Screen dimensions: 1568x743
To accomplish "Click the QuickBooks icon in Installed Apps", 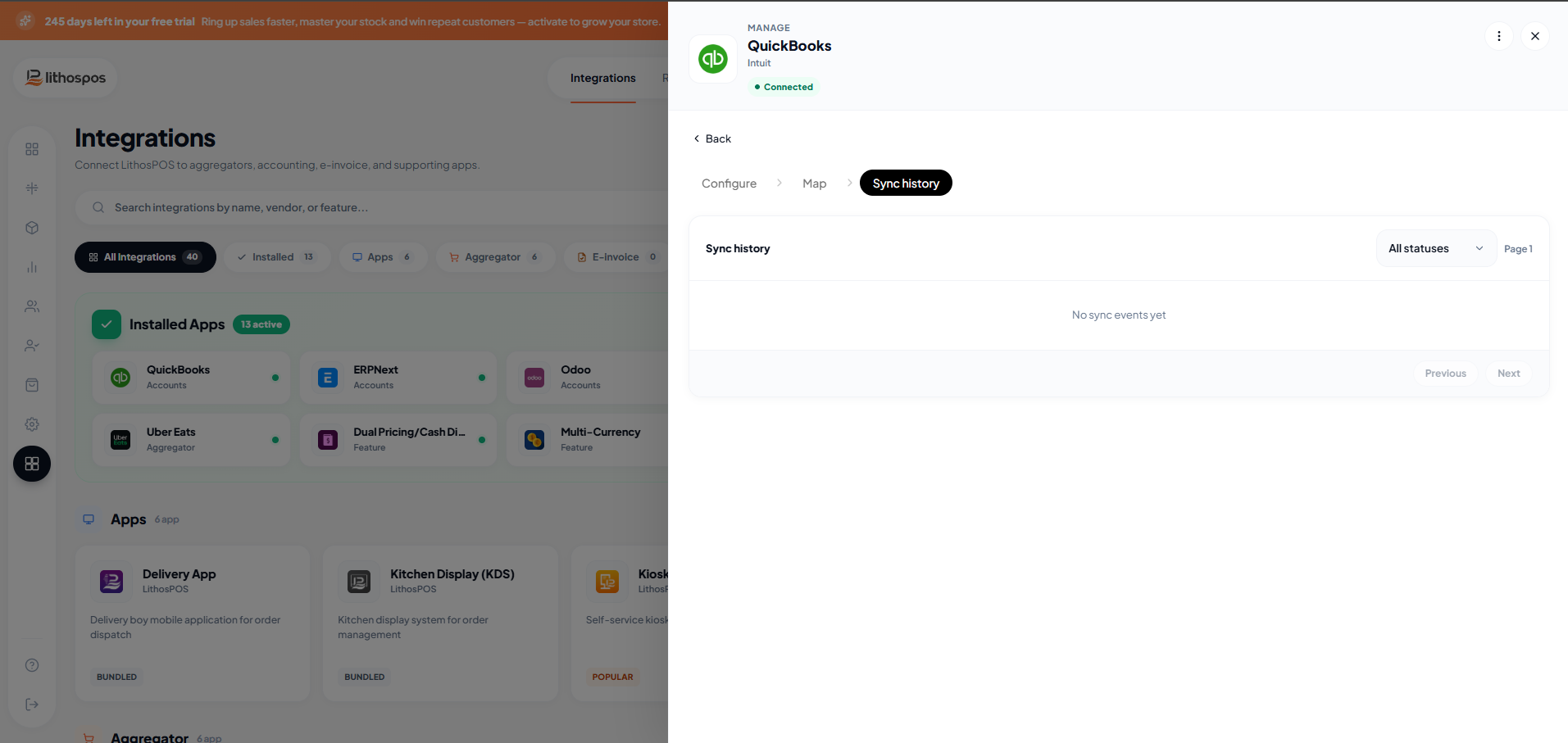I will coord(120,378).
